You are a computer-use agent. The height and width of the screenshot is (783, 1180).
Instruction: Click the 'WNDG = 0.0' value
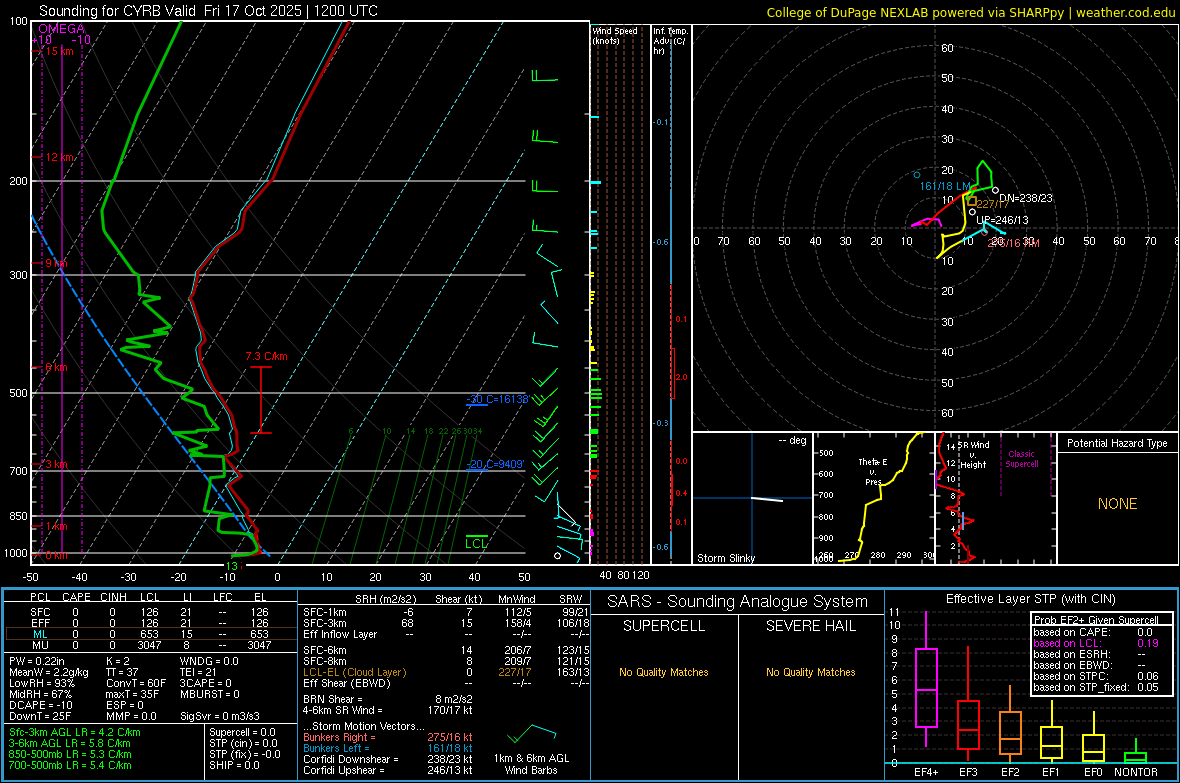[209, 661]
